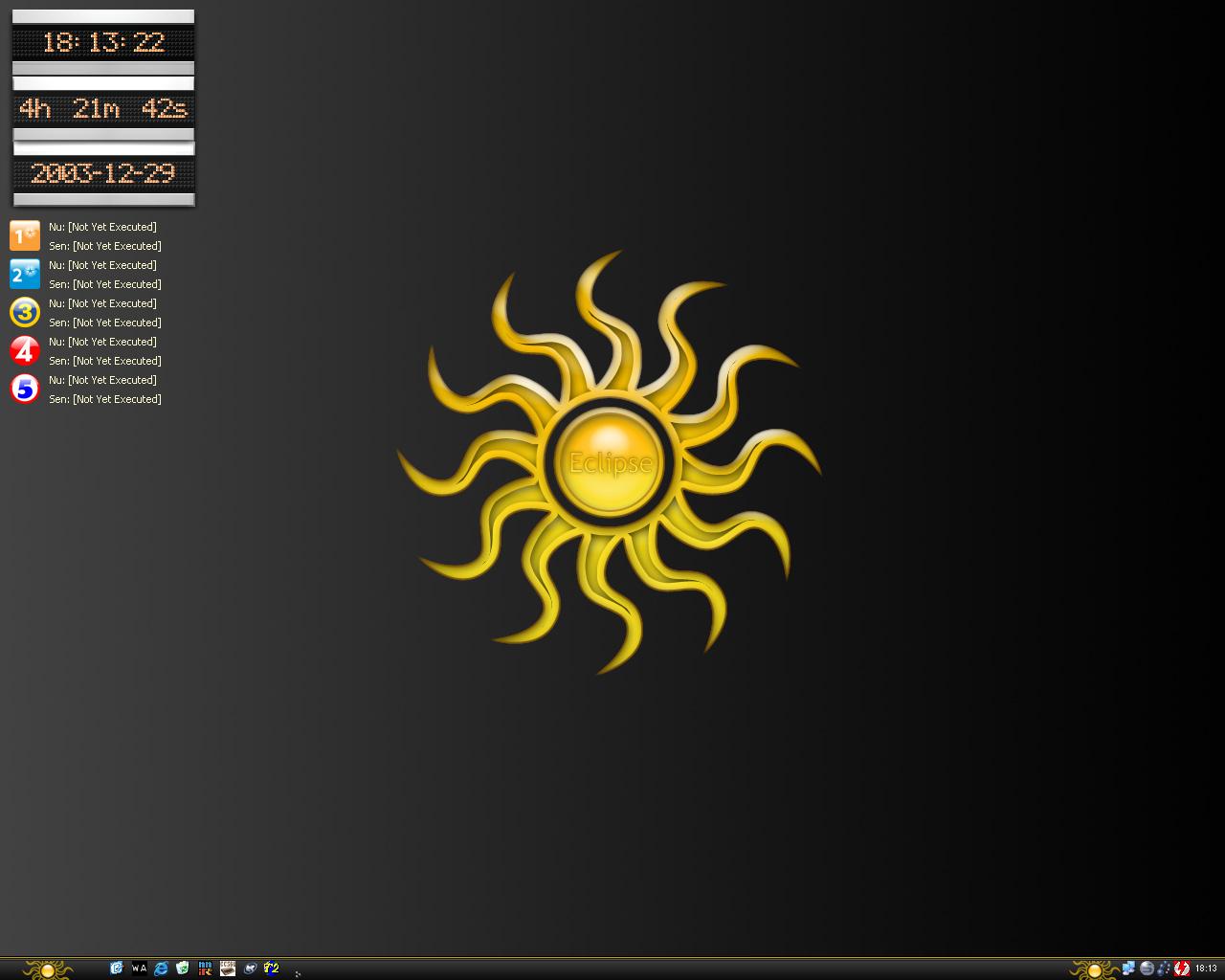Launch Winamp from the WA quick launch icon

click(x=139, y=969)
